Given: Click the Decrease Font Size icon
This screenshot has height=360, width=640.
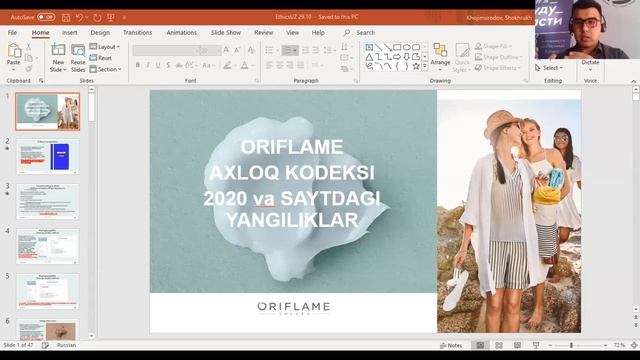Looking at the screenshot, I should [237, 50].
